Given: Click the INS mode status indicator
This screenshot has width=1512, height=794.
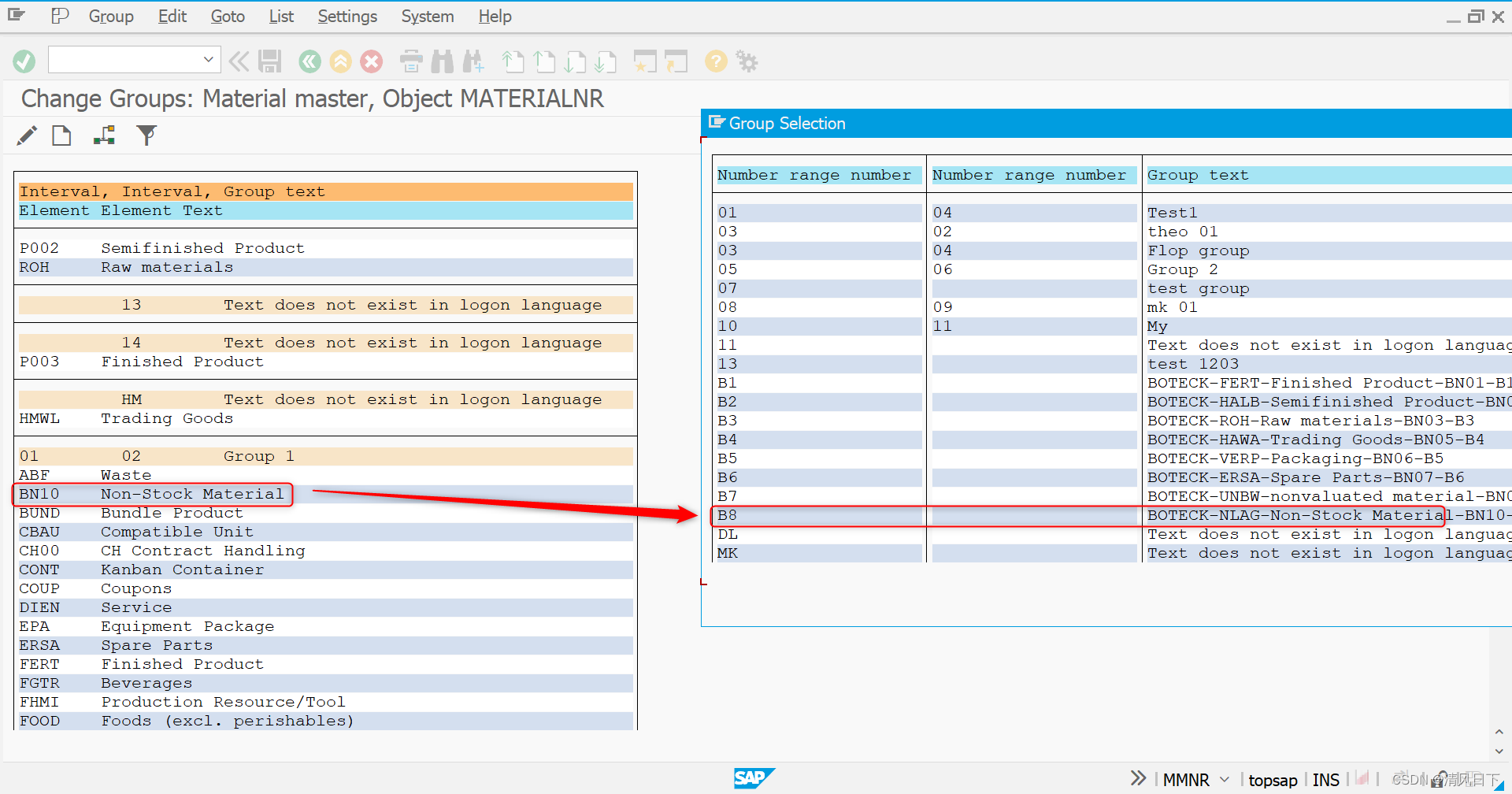Looking at the screenshot, I should point(1326,780).
